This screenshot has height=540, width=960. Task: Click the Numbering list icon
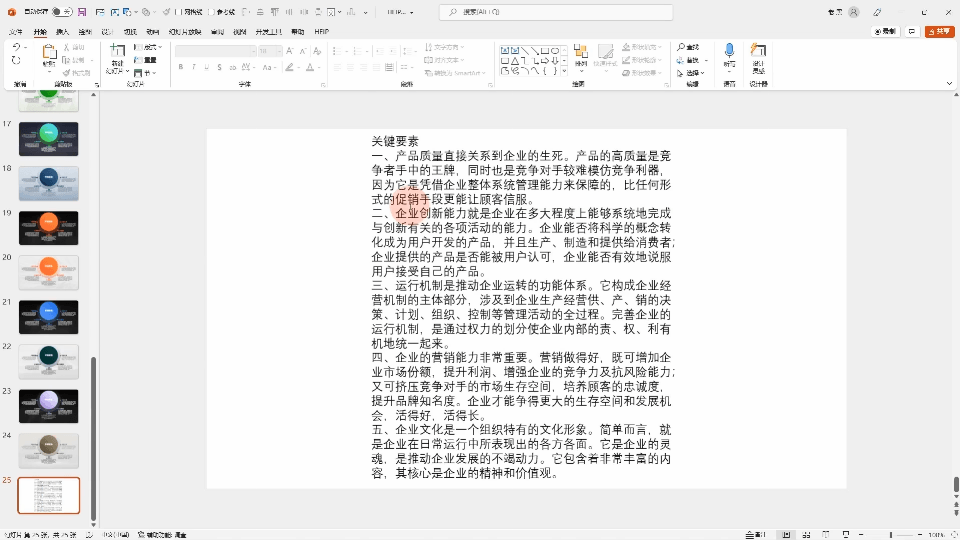[x=358, y=51]
